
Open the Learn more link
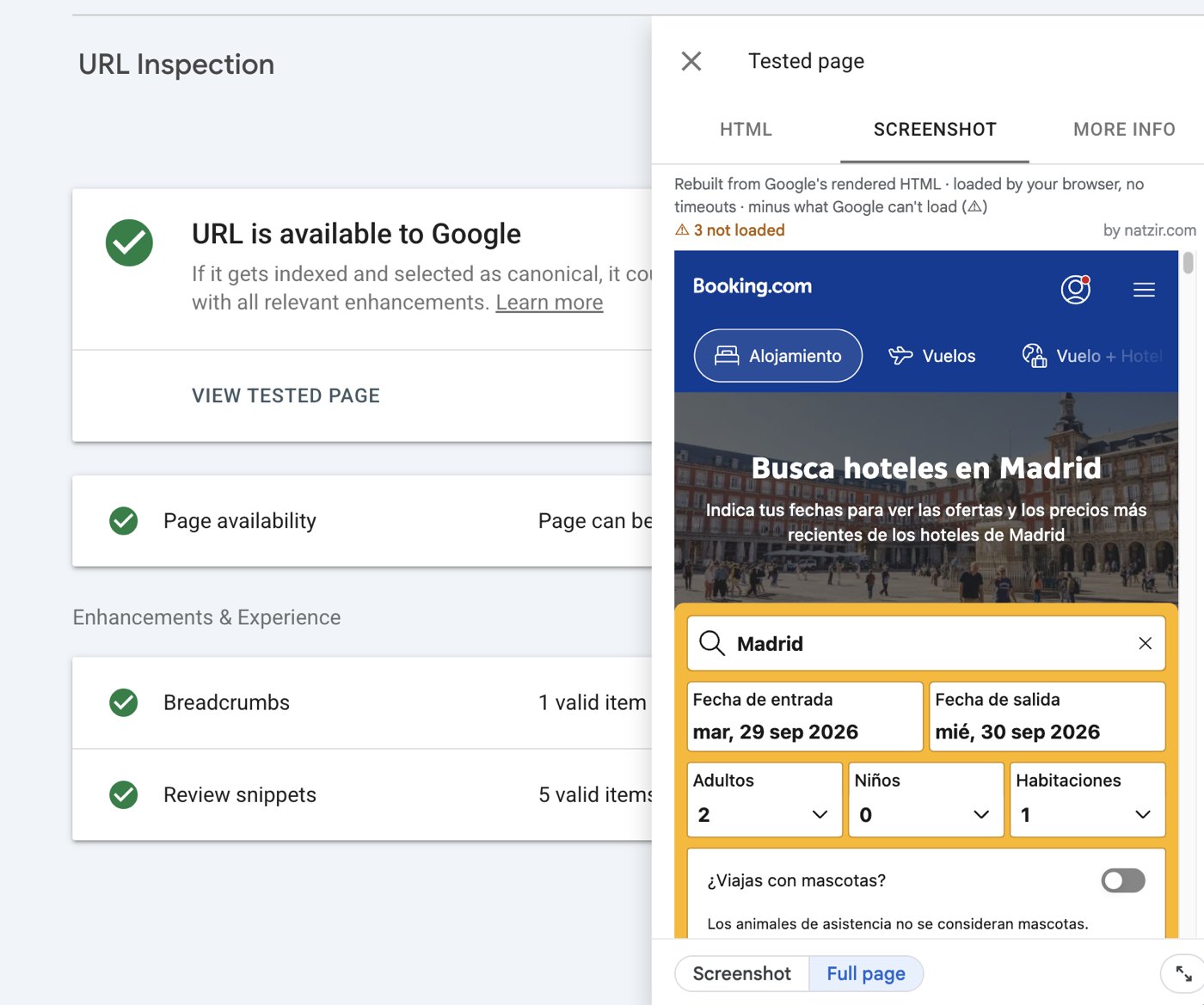point(550,303)
